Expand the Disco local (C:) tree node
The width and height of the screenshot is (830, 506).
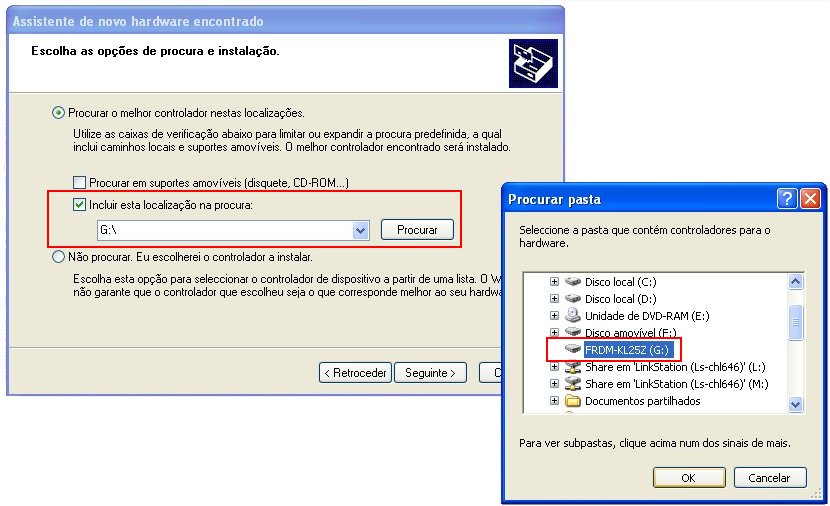click(x=554, y=282)
